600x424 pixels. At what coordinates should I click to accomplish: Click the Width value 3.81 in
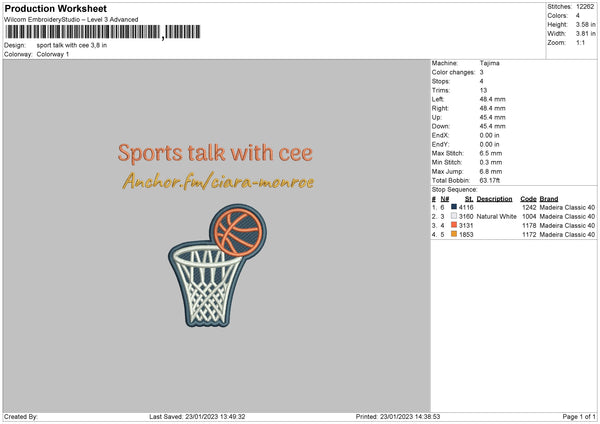(585, 34)
